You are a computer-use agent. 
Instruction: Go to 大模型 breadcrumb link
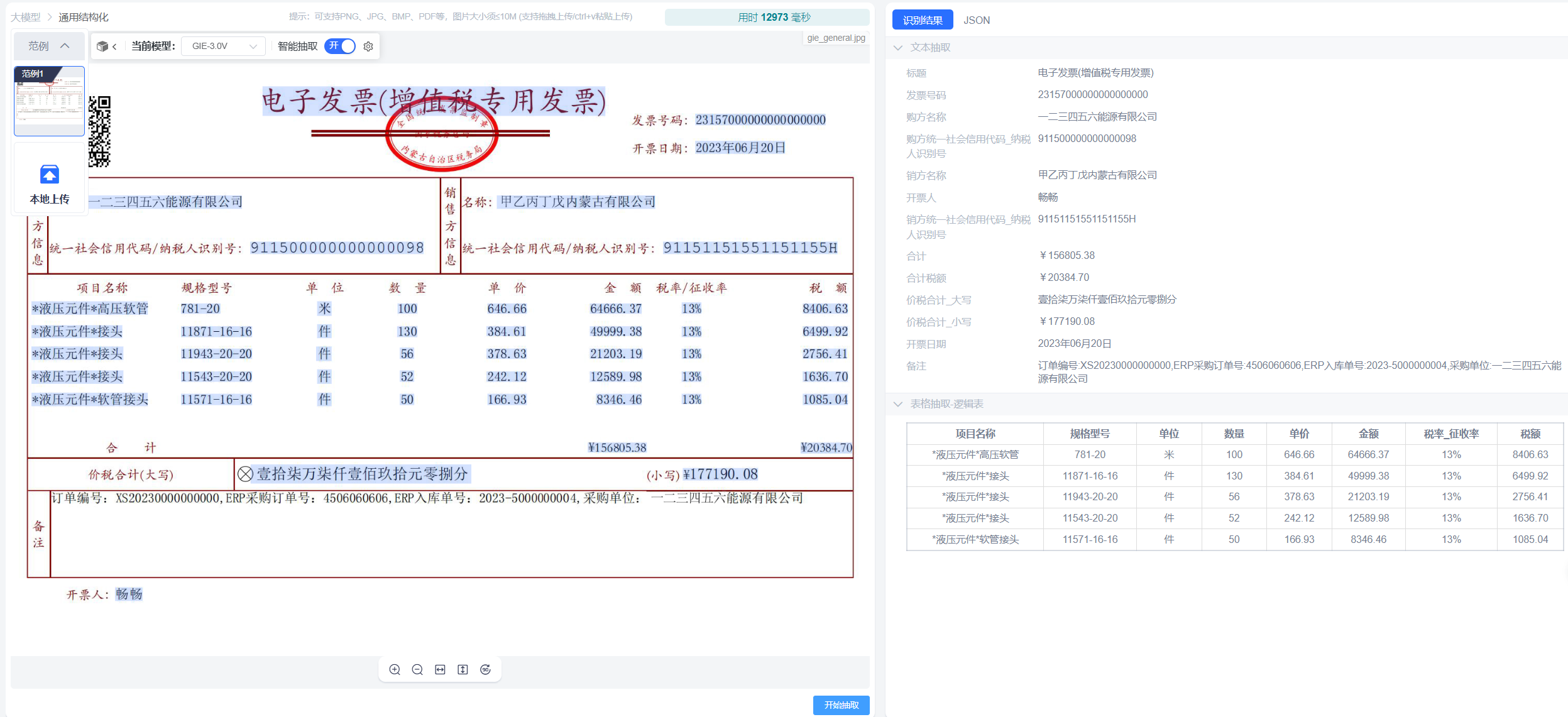[x=26, y=17]
